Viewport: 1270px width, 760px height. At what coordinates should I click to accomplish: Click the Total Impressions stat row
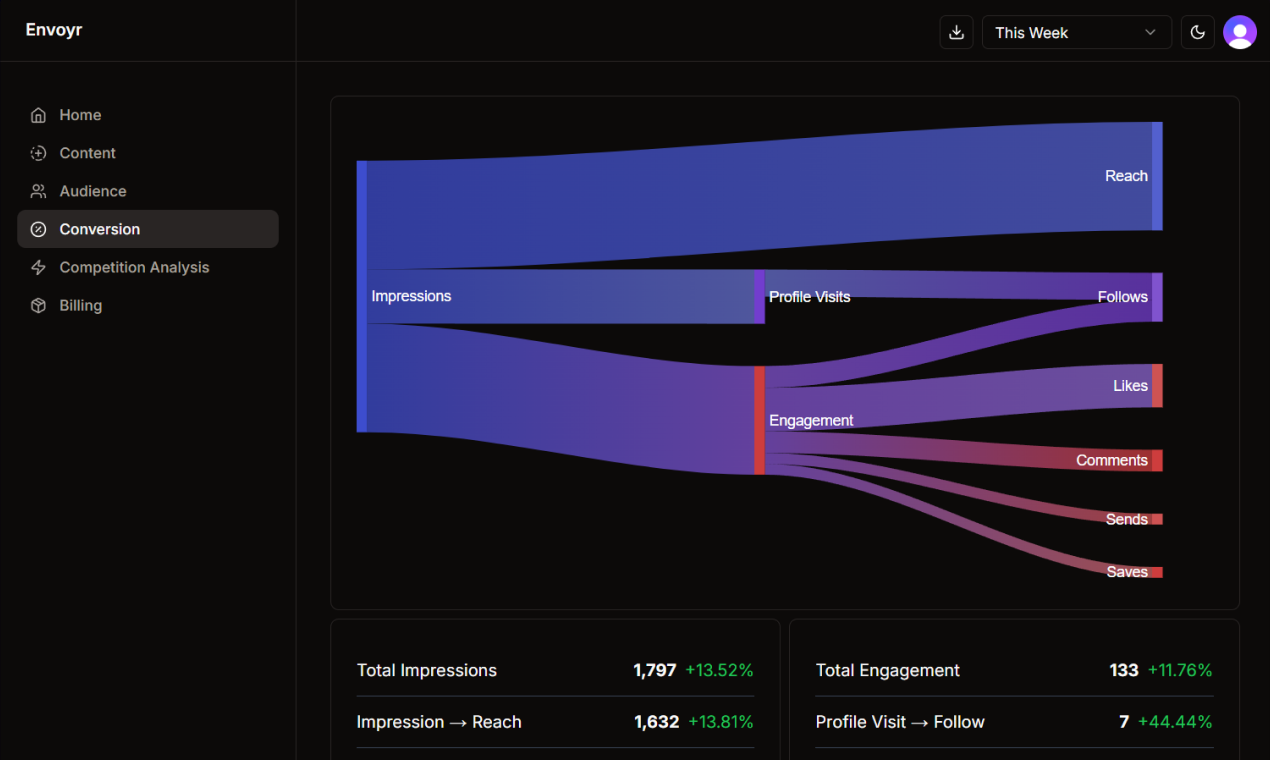click(555, 670)
